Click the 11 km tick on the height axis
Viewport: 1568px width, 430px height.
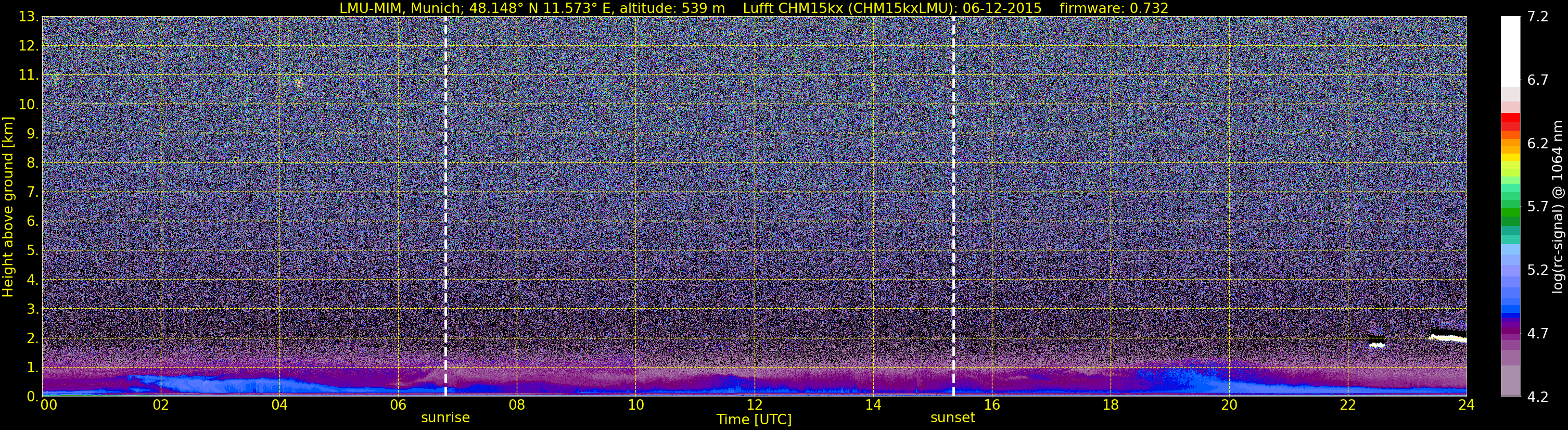click(x=28, y=75)
